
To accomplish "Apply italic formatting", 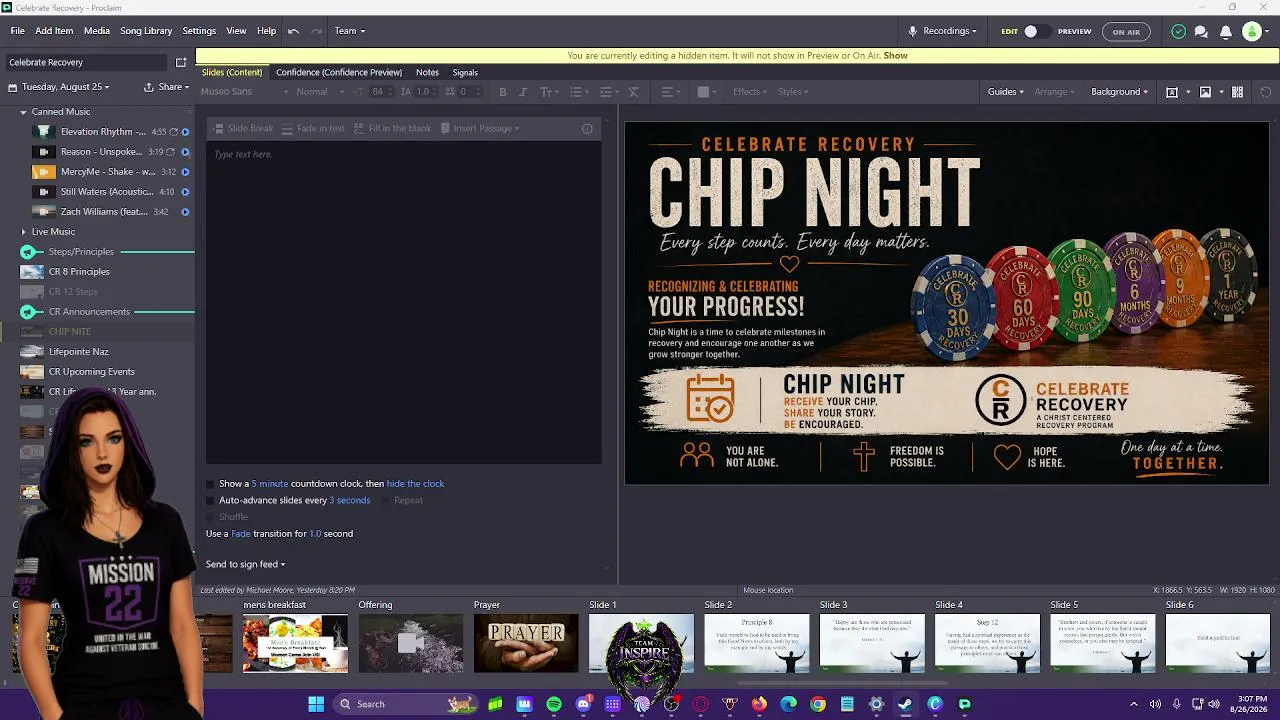I will click(x=523, y=92).
